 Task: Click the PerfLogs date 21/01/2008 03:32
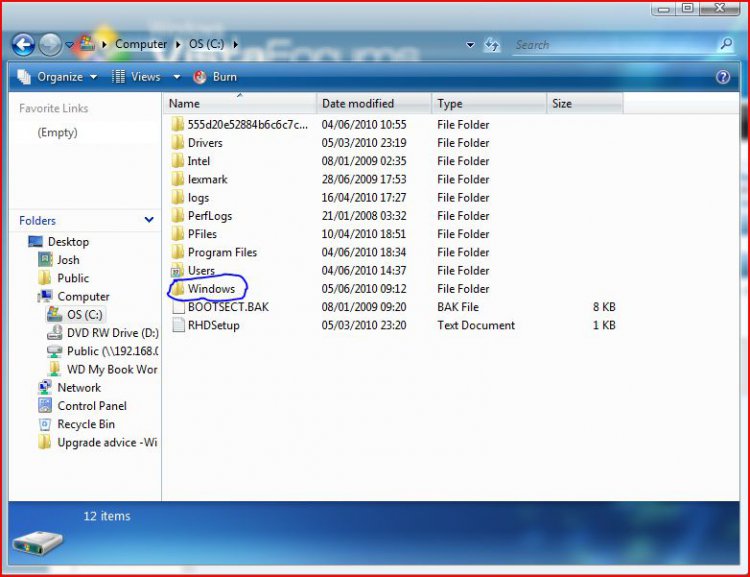click(x=364, y=215)
